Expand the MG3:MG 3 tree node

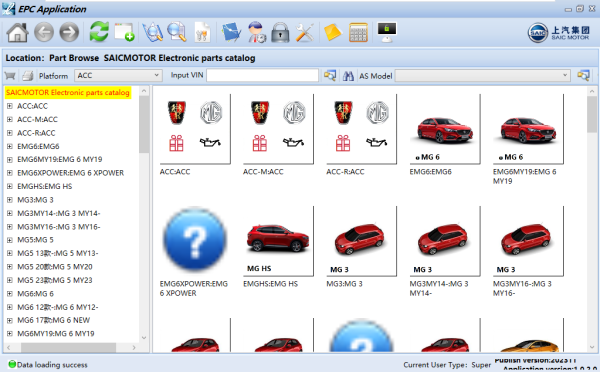(x=10, y=200)
